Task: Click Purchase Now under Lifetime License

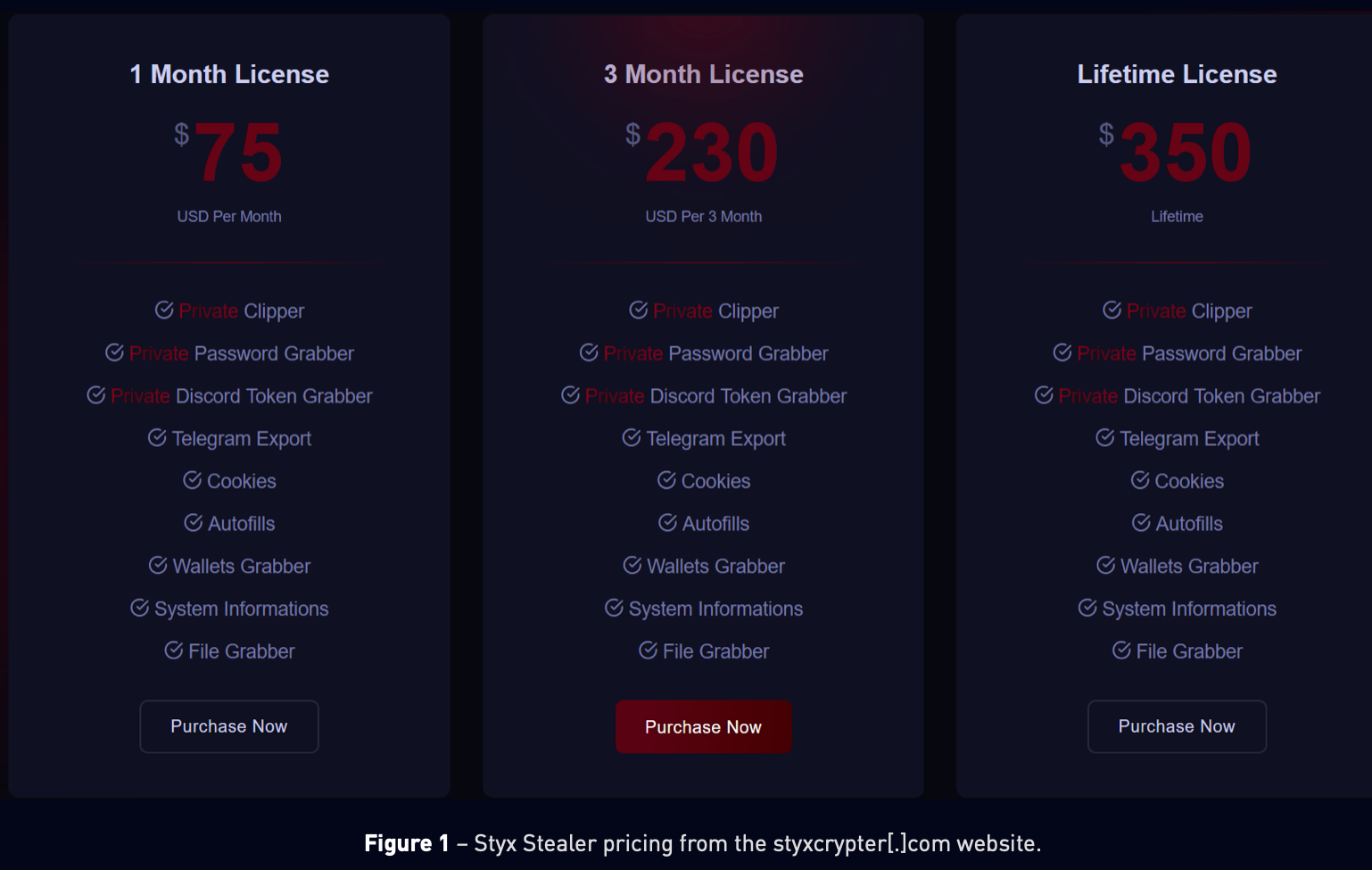Action: 1177,726
